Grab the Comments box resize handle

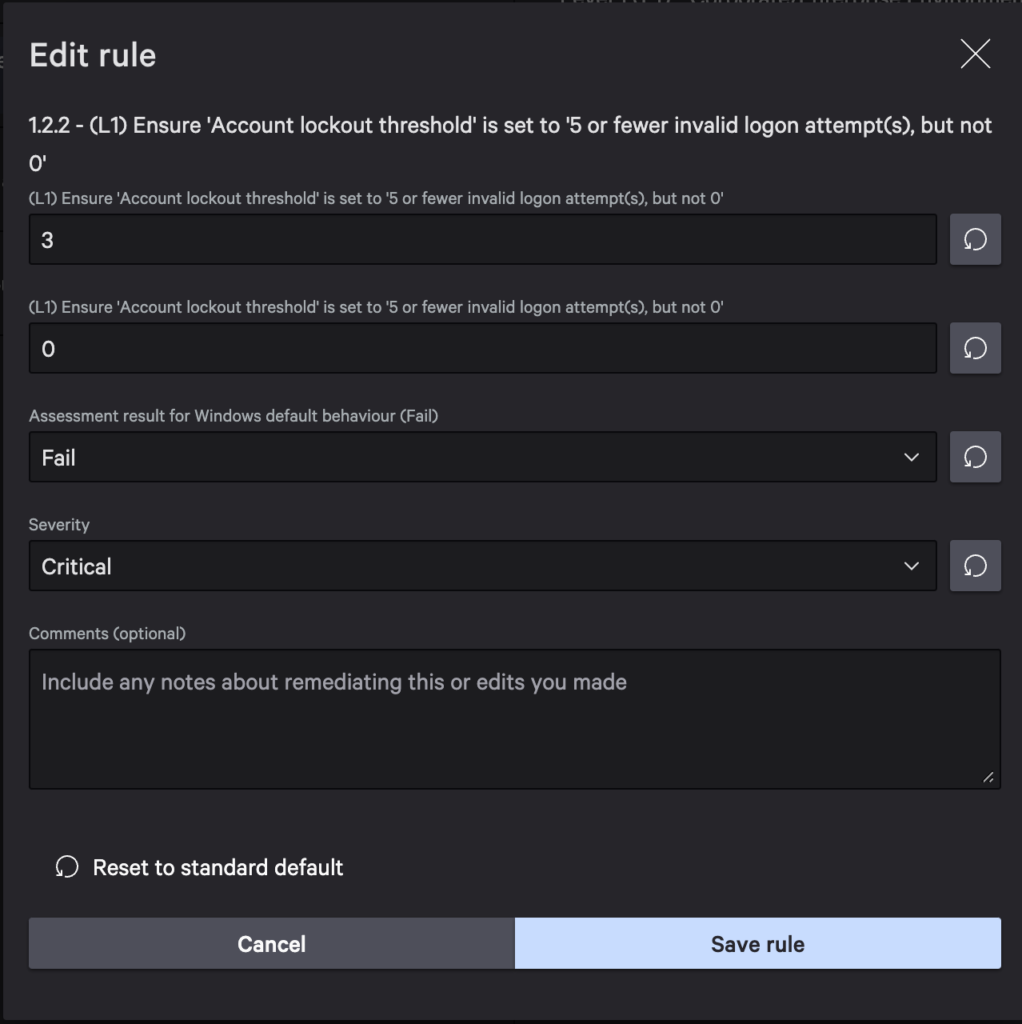tap(989, 777)
